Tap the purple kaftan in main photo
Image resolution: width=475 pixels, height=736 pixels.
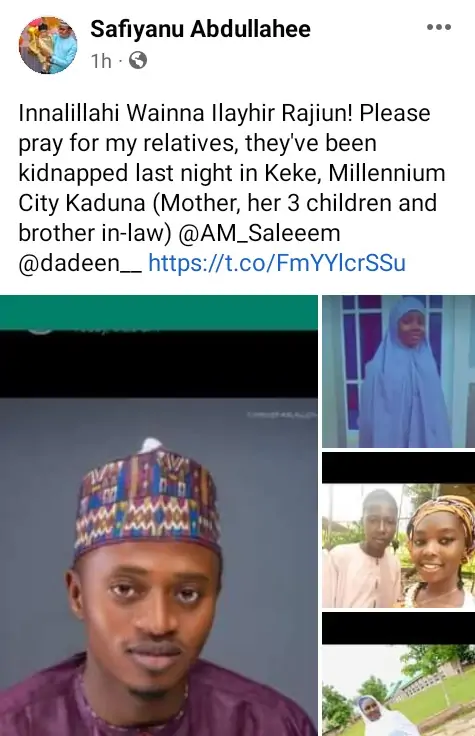[159, 699]
